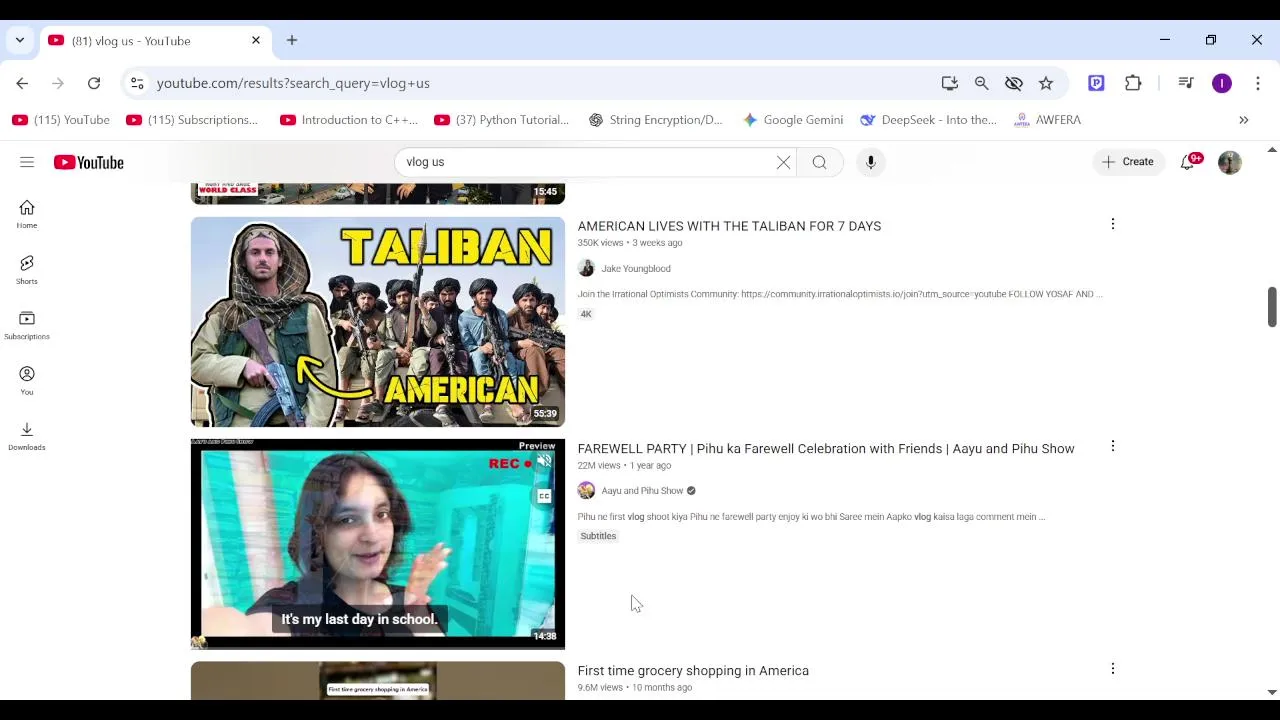Open the Extensions puzzle menu
This screenshot has height=720, width=1280.
click(x=1133, y=83)
